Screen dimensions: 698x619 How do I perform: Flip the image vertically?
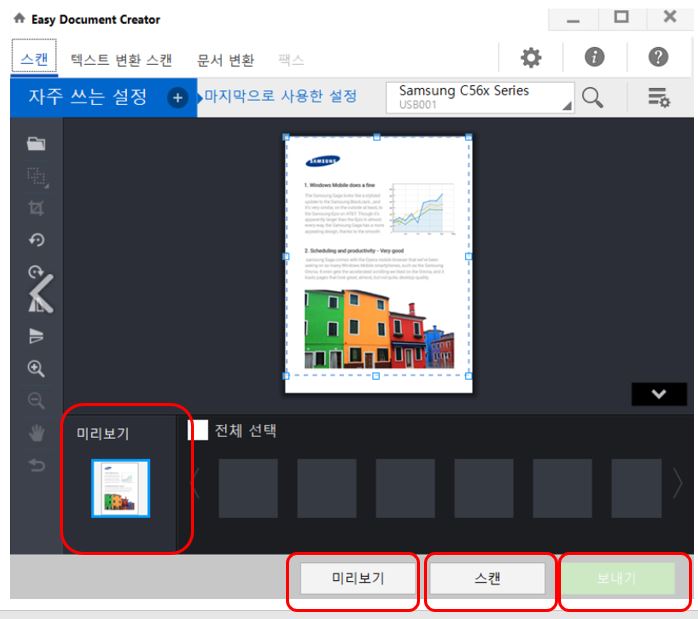[36, 336]
